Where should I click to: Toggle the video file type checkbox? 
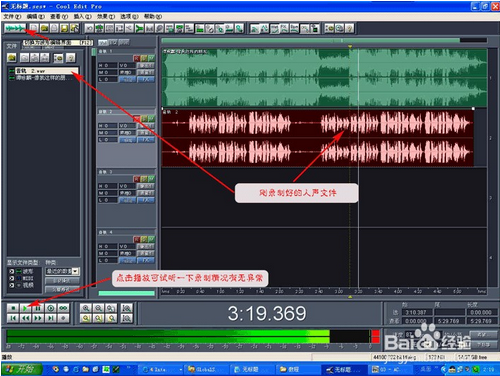pos(12,285)
